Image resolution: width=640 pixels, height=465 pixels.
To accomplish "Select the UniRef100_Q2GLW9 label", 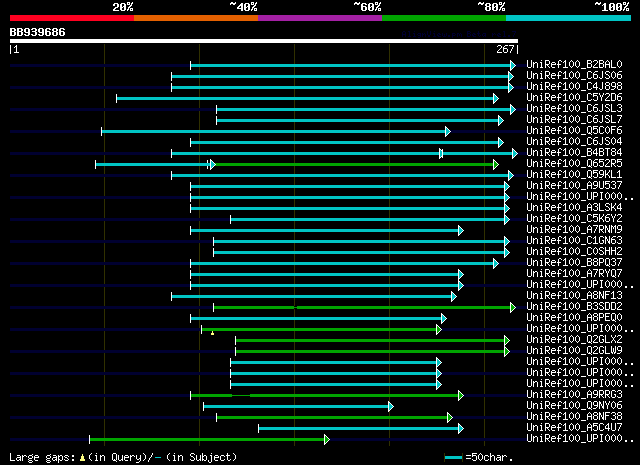I will point(574,351).
